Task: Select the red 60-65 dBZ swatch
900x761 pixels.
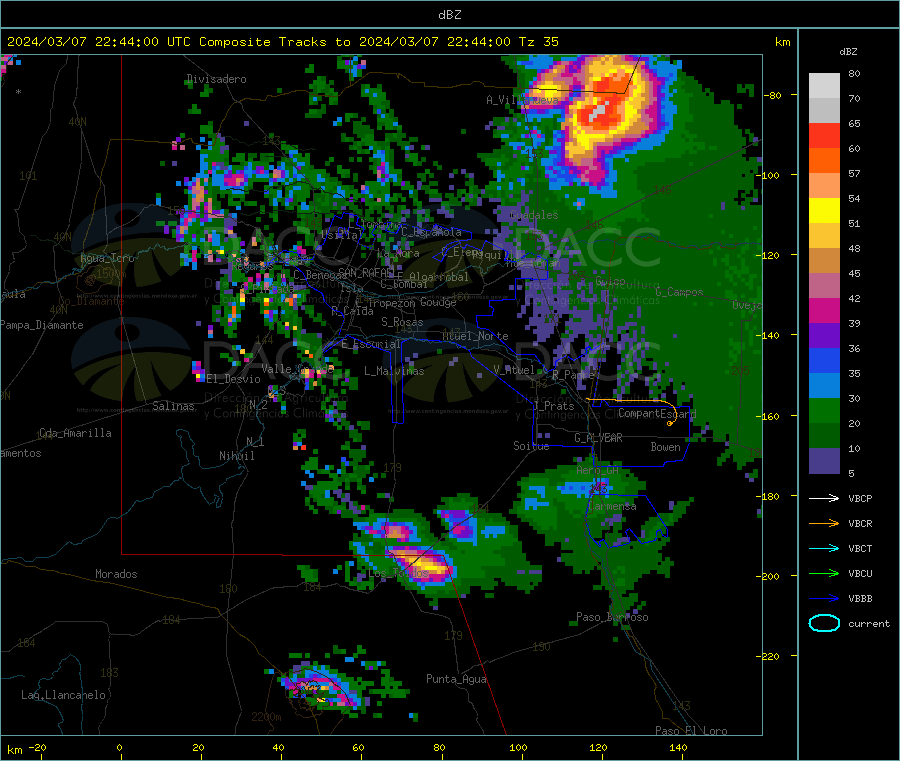Action: (824, 135)
